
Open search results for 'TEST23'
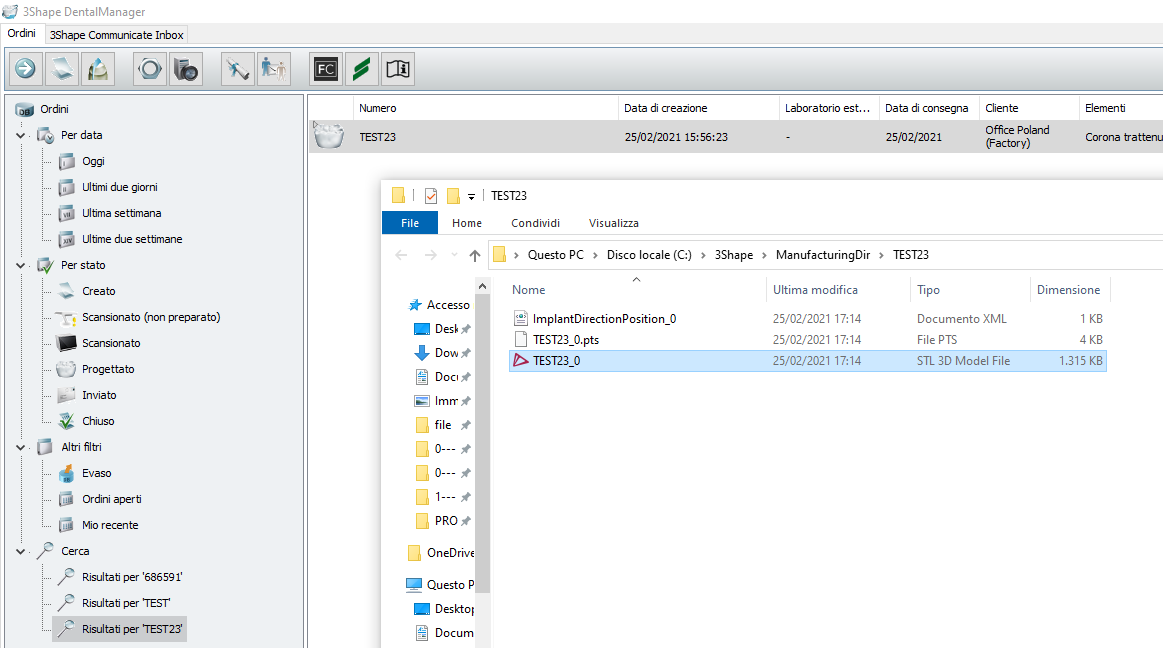coord(132,629)
